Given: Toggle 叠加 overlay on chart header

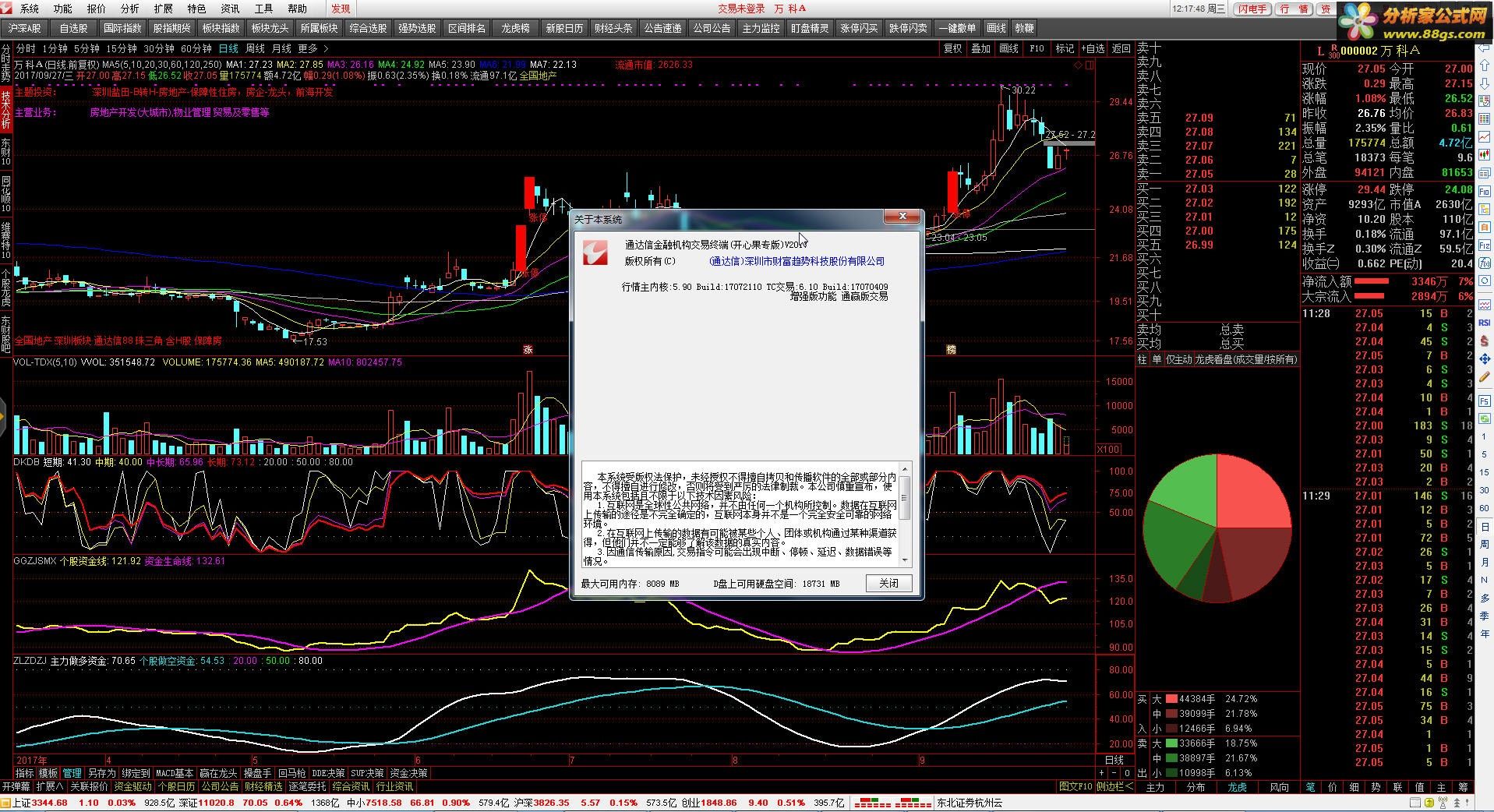Looking at the screenshot, I should point(980,48).
